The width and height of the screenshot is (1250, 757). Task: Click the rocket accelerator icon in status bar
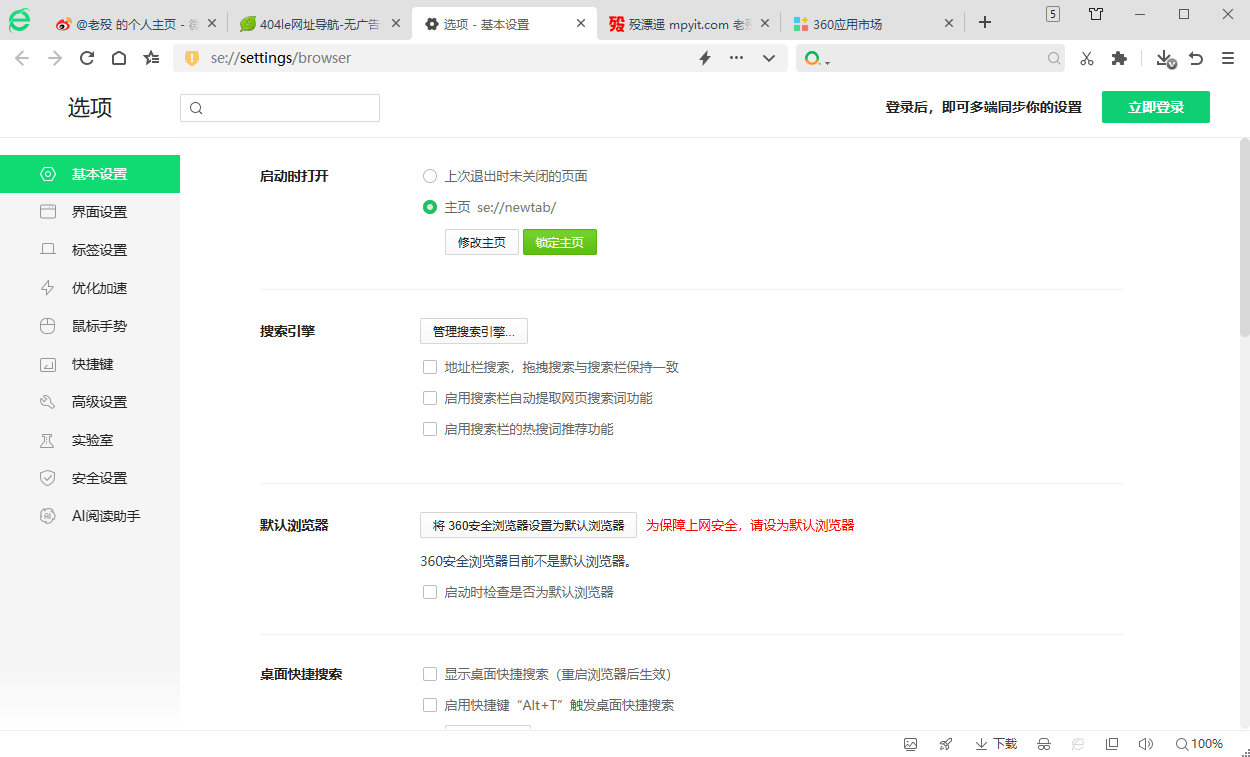(x=945, y=744)
